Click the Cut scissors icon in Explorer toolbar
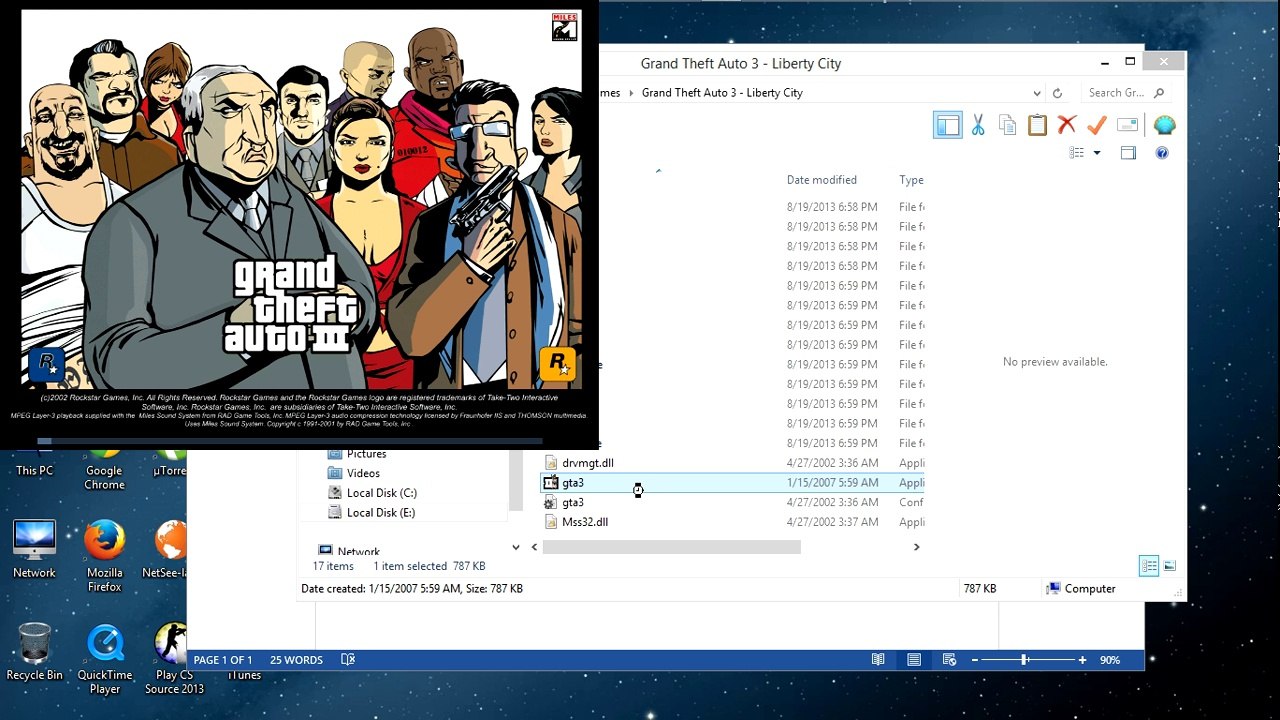This screenshot has height=720, width=1280. point(978,125)
